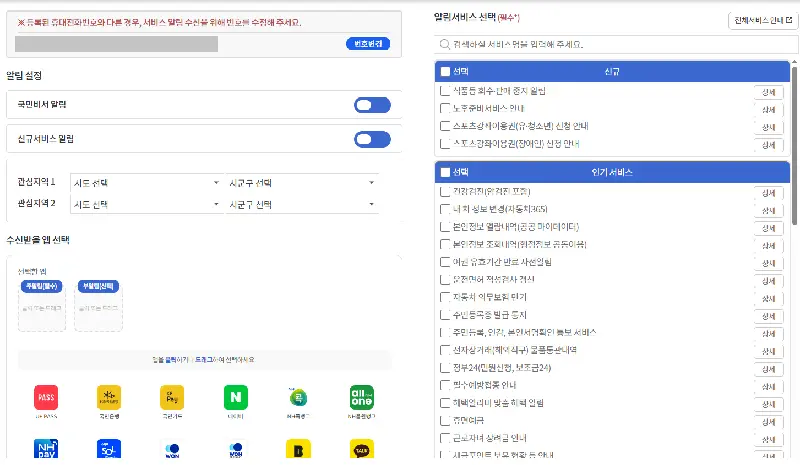Click the 인기서비스 header title

click(612, 172)
